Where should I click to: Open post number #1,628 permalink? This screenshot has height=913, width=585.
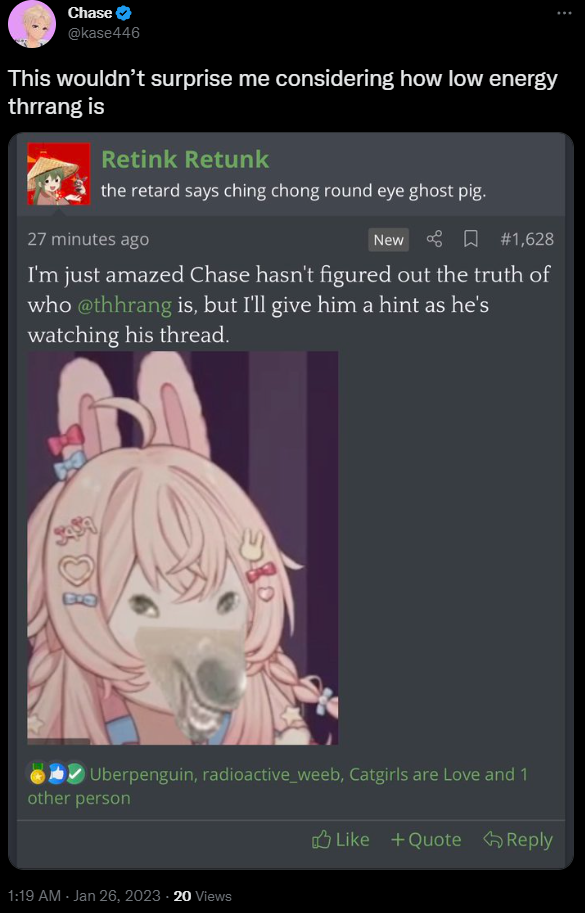coord(527,239)
